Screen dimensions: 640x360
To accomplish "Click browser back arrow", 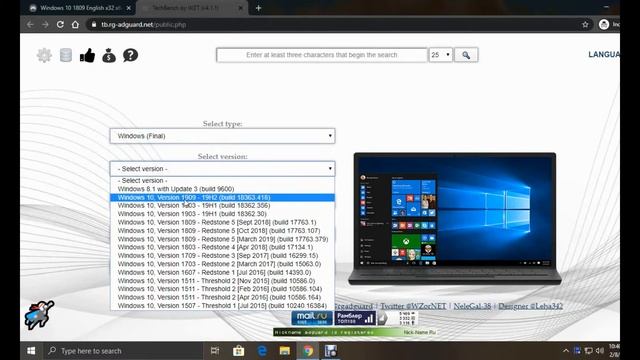I will 30,24.
